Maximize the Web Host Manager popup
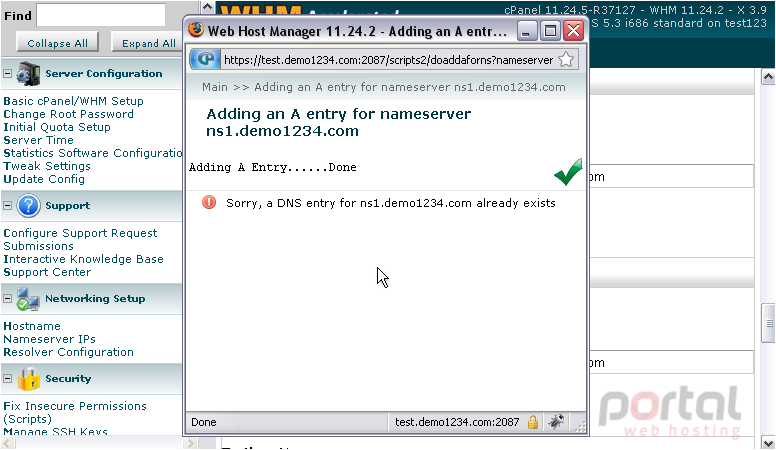The image size is (776, 450). [550, 31]
